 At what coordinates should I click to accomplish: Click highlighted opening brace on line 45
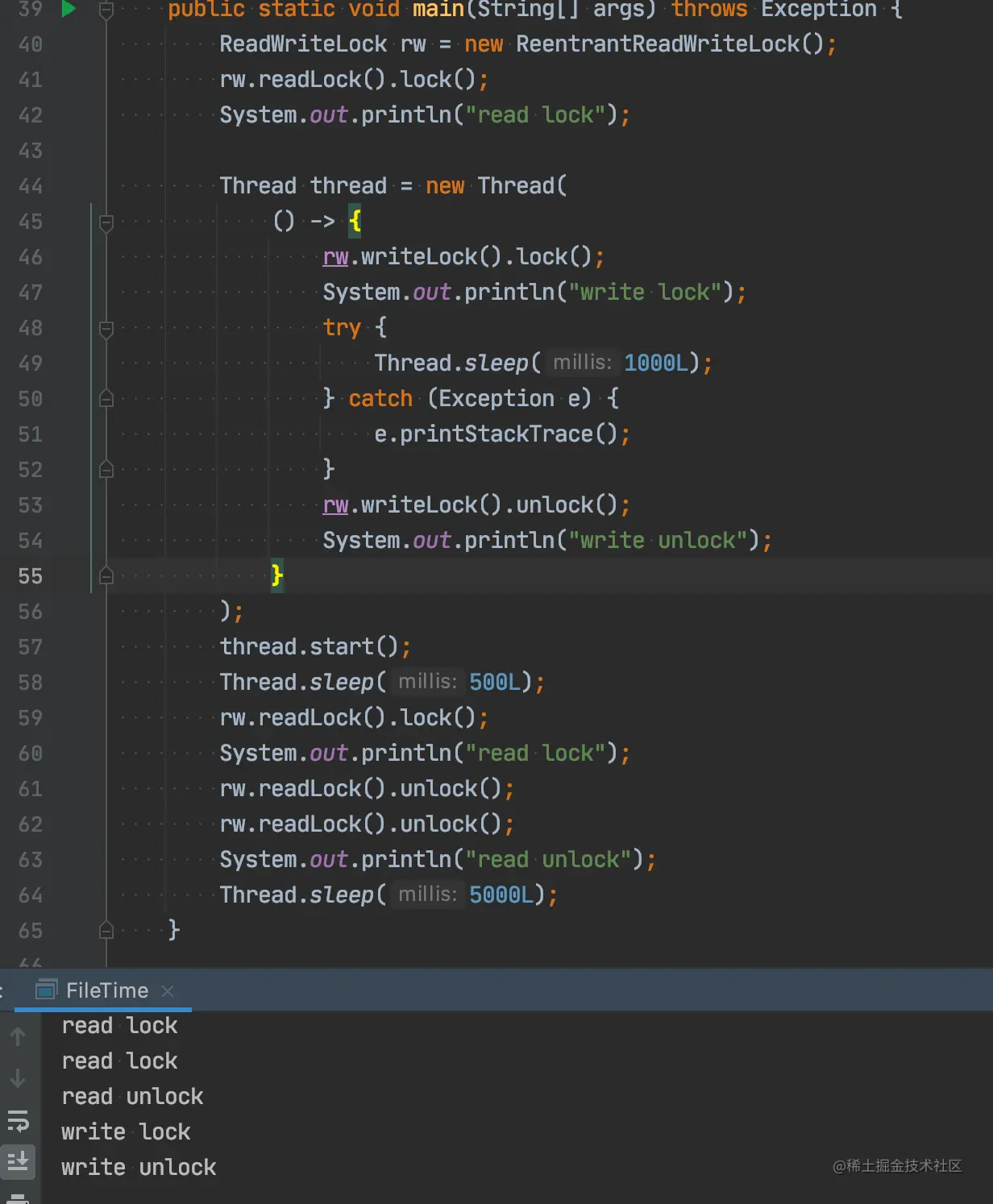pyautogui.click(x=355, y=221)
